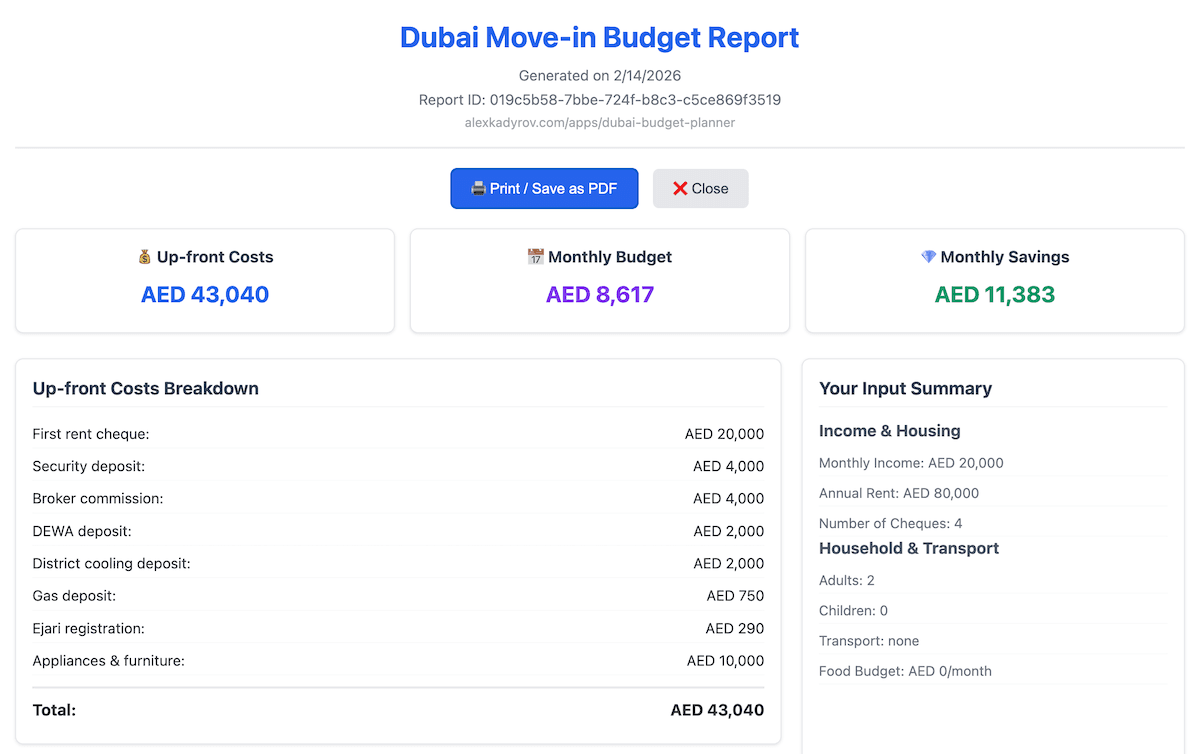
Task: Click the Generated on 2/14/2026 text
Action: click(600, 75)
